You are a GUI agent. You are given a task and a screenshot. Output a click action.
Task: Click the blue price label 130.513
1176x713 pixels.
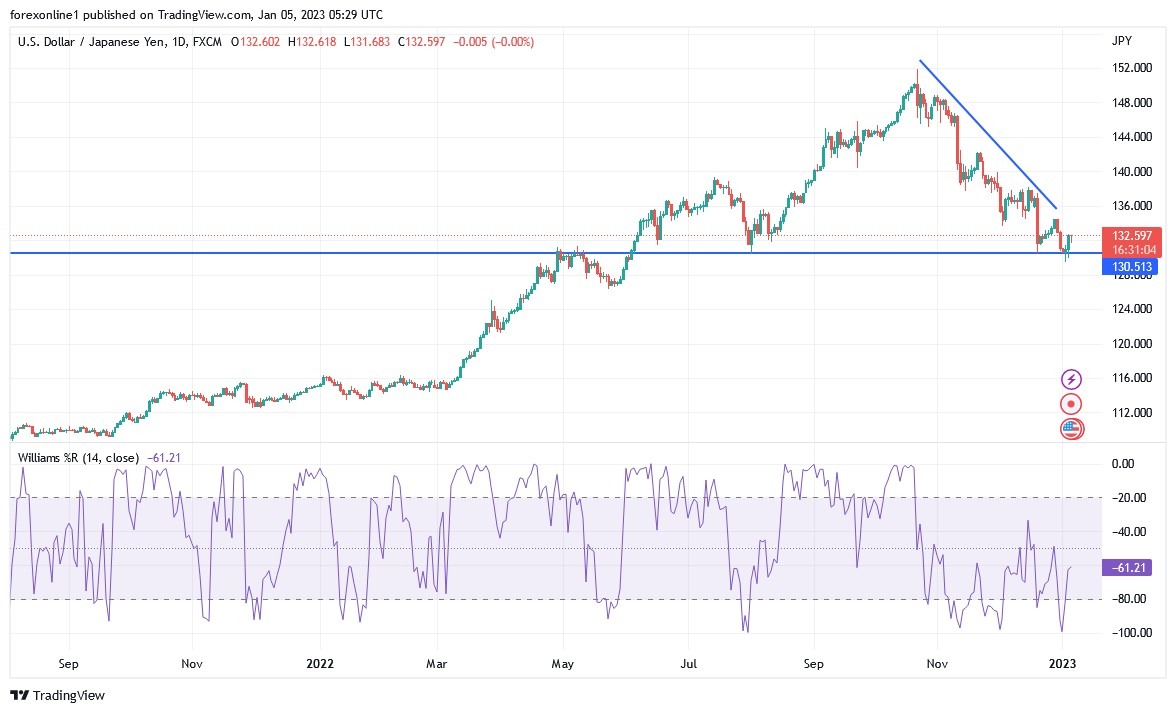(x=1131, y=266)
